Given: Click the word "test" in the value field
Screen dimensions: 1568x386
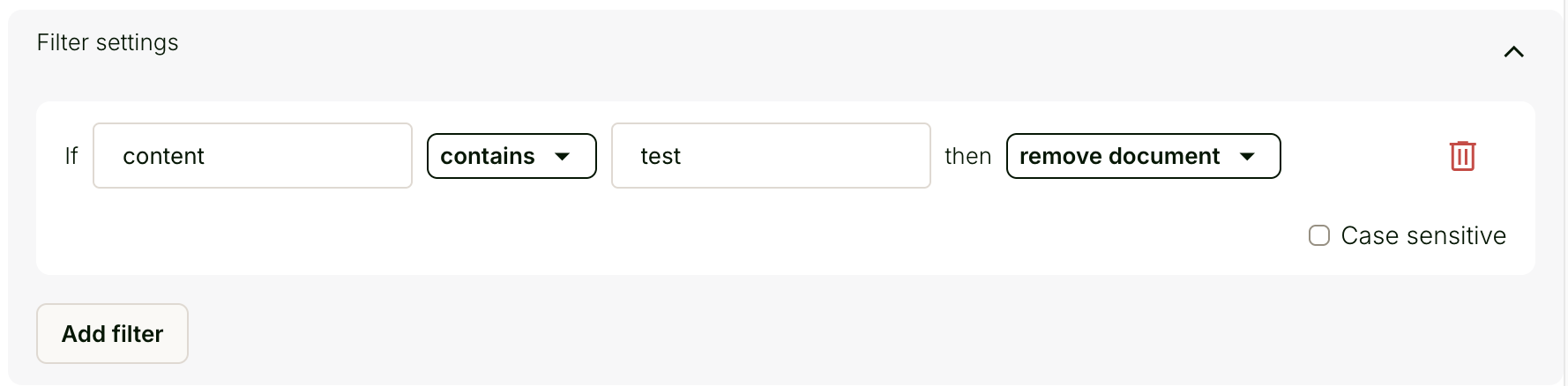Looking at the screenshot, I should (661, 156).
